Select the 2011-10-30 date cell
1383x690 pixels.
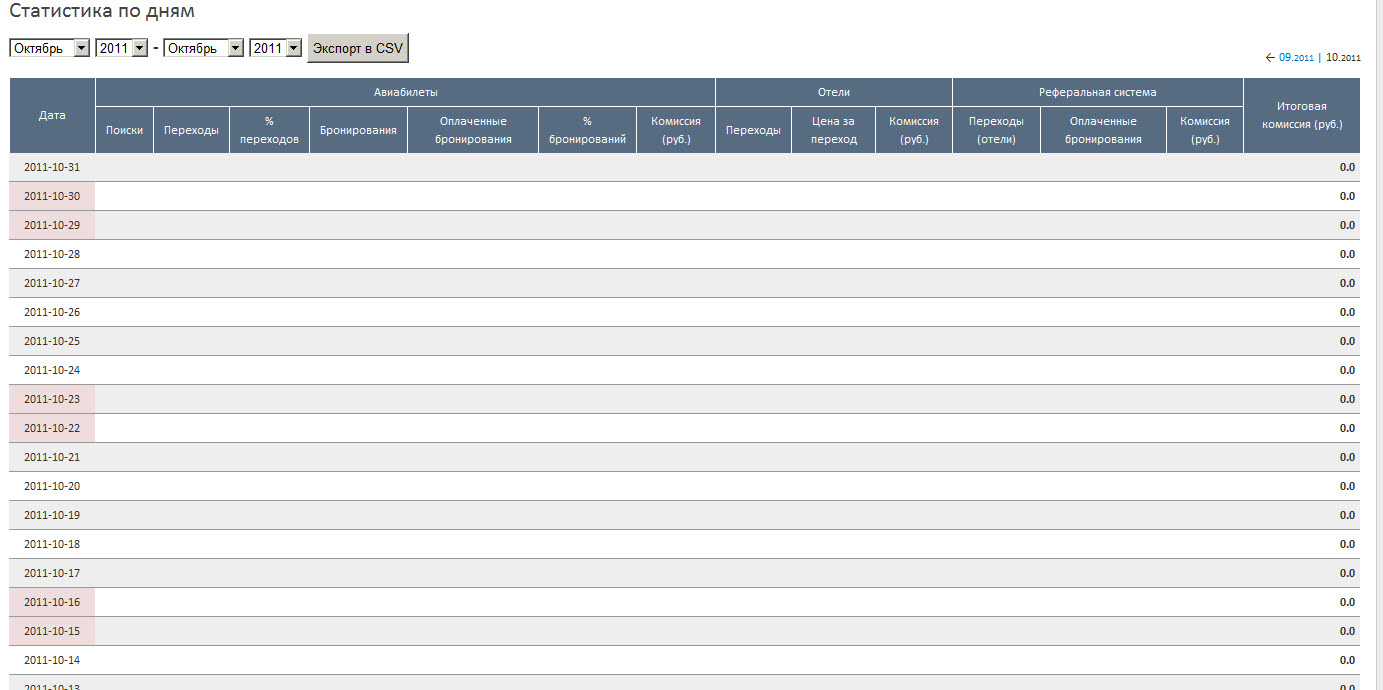pos(52,196)
